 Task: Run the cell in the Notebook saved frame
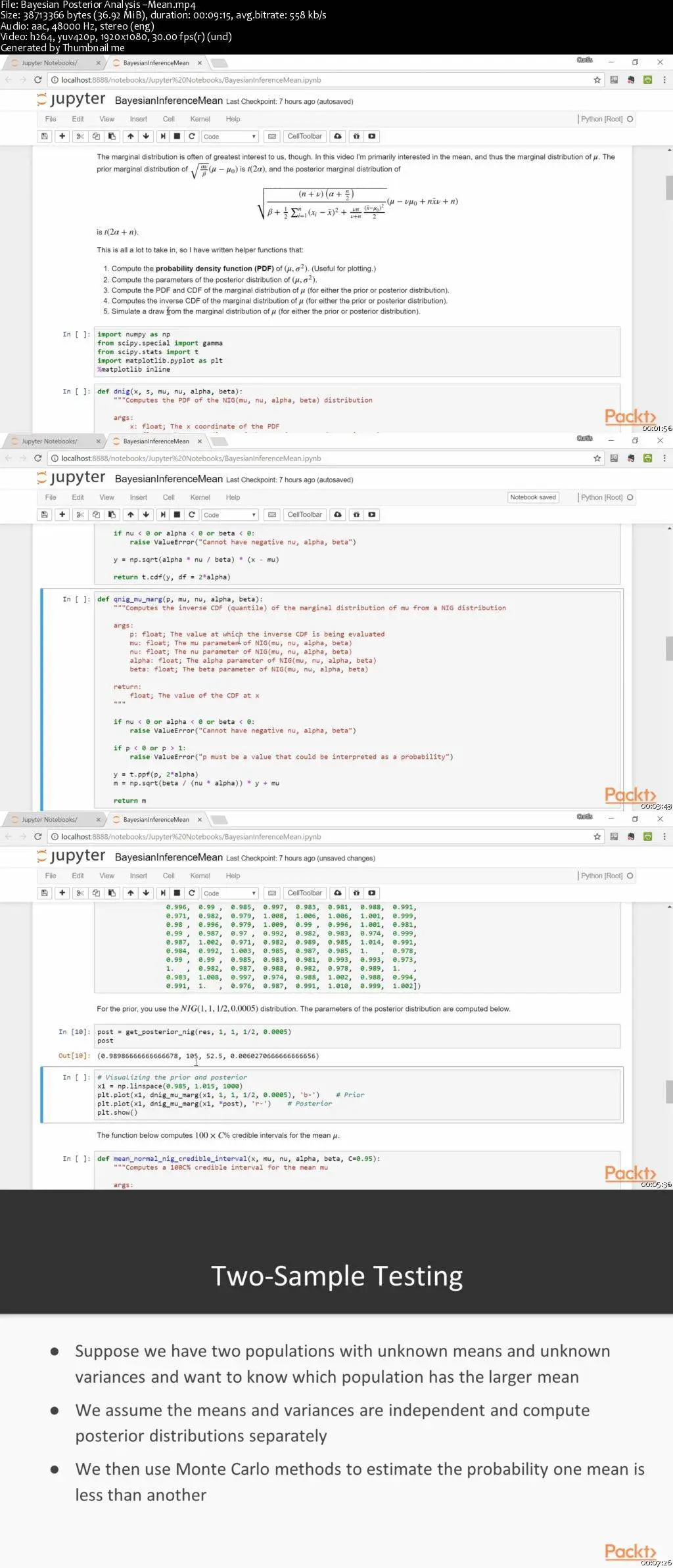tap(163, 515)
